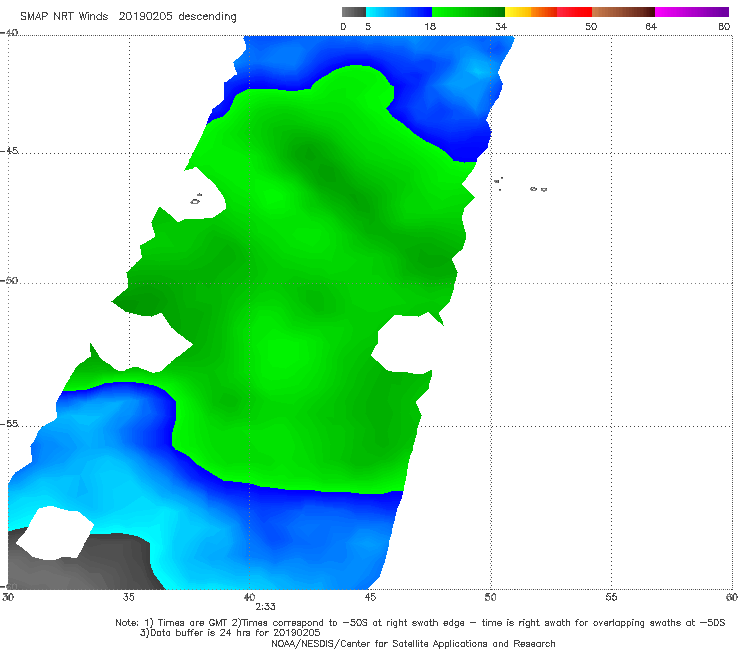Click the latitude label '-50'

pyautogui.click(x=9, y=280)
